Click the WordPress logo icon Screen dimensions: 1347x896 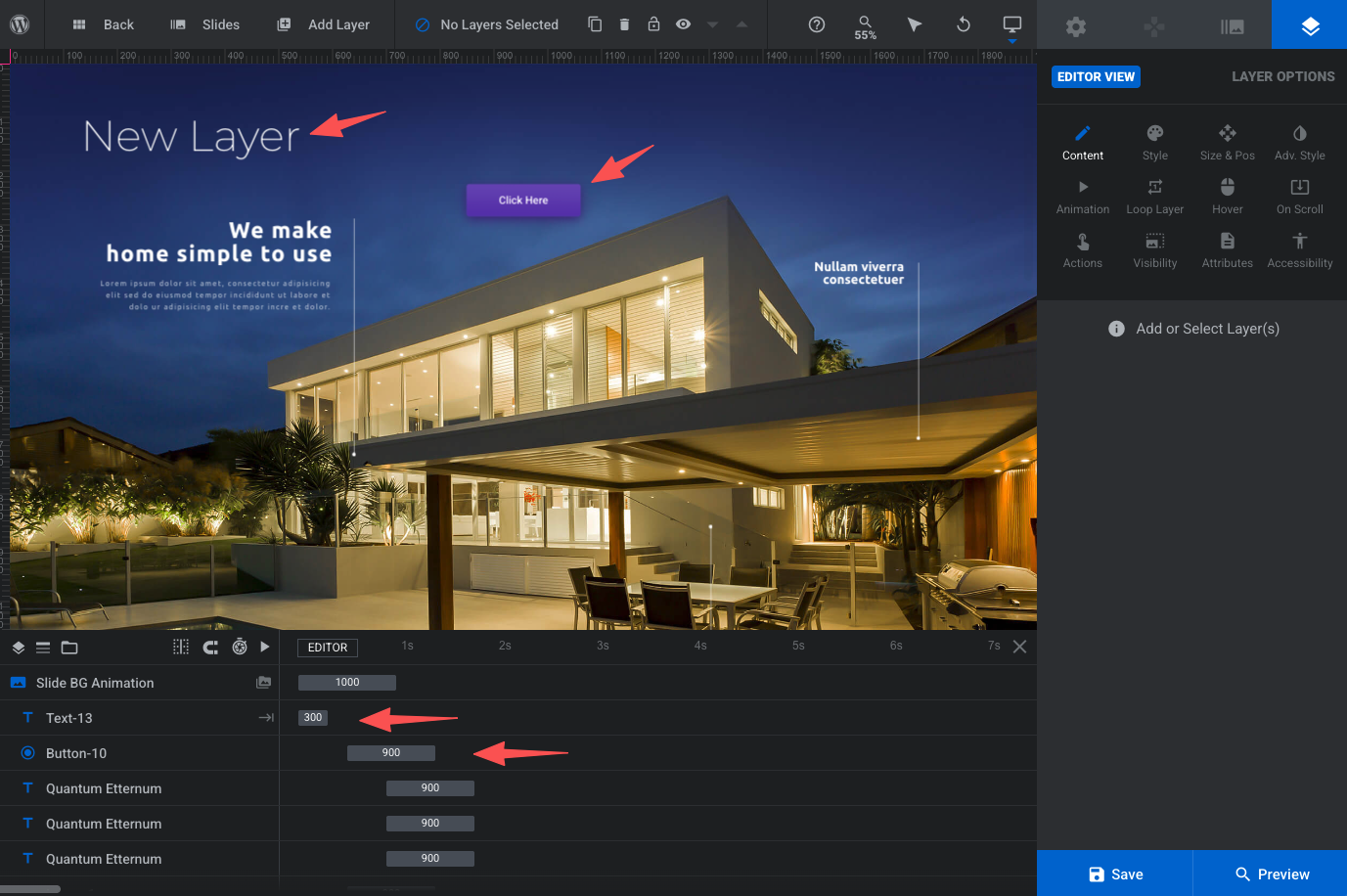pos(20,24)
